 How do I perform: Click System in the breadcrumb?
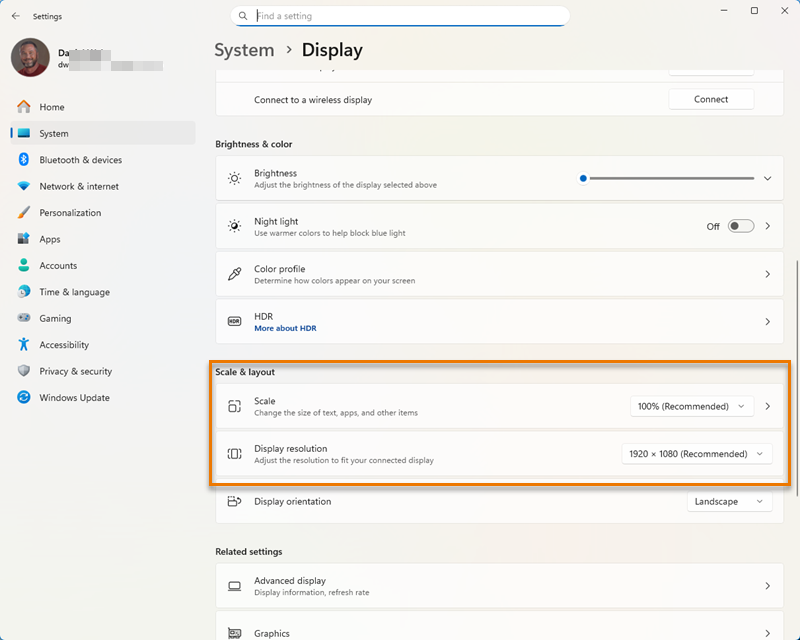[244, 50]
